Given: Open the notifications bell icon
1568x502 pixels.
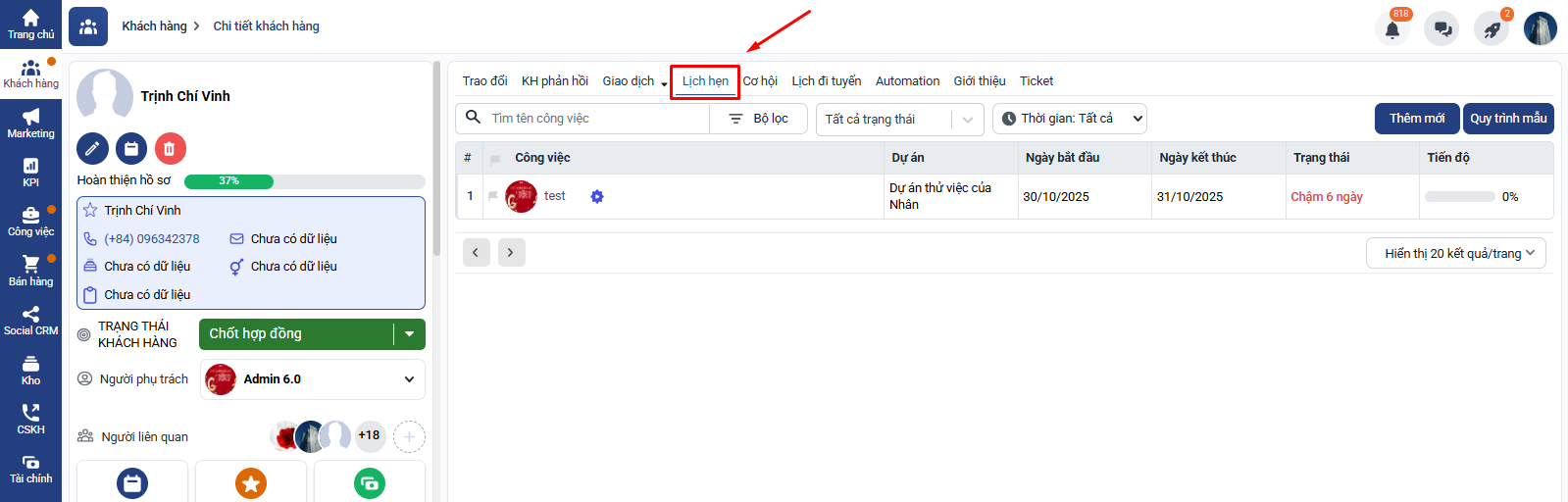Looking at the screenshot, I should coord(1391,28).
